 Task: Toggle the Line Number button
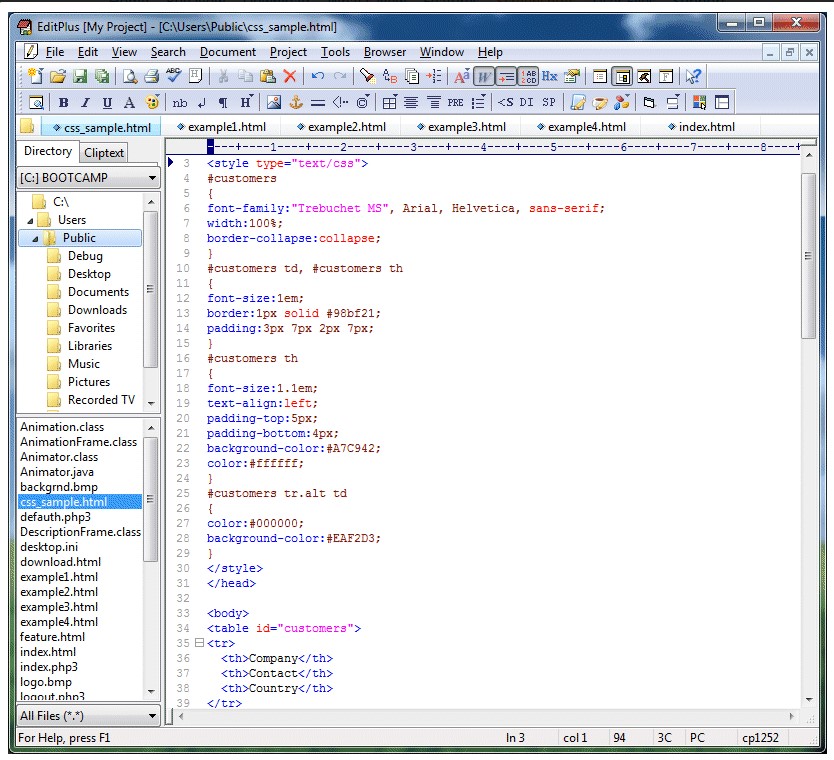528,76
